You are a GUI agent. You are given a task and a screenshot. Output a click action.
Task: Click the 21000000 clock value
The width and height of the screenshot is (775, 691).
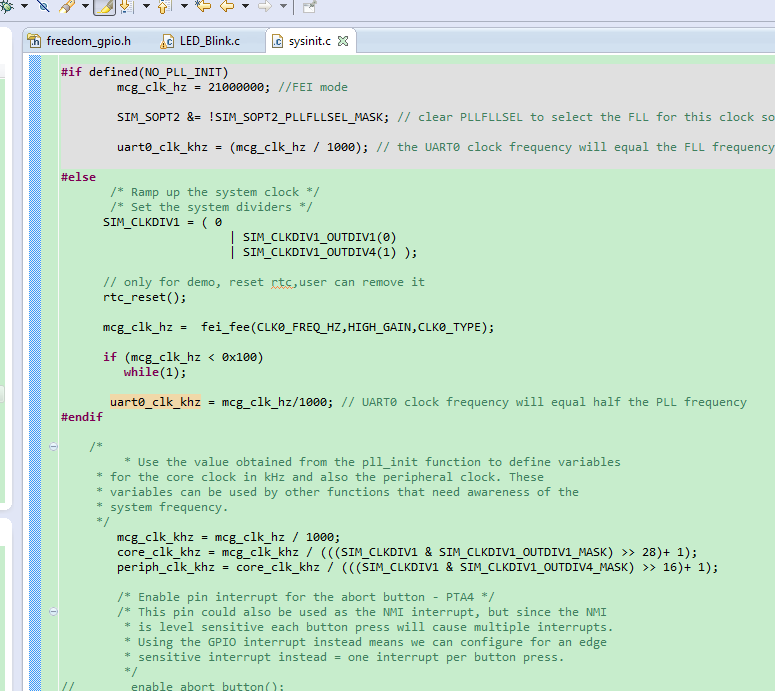click(236, 87)
